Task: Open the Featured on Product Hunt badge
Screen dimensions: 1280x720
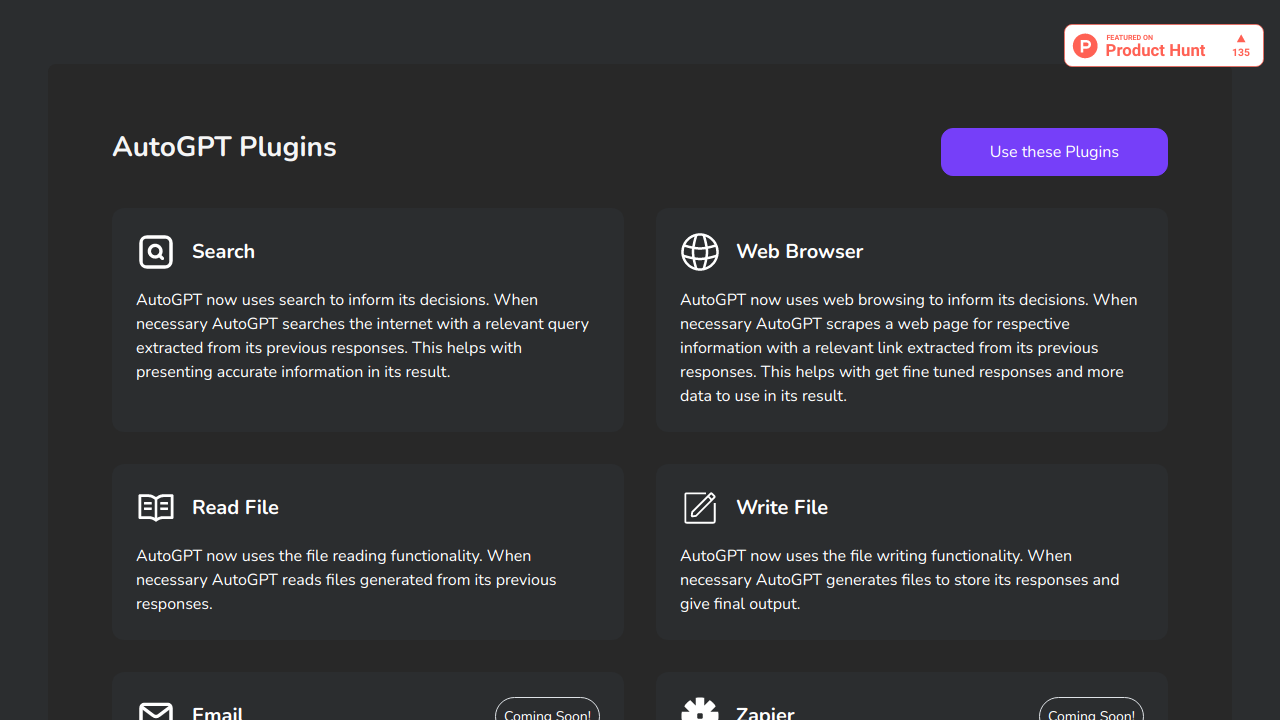Action: (x=1164, y=46)
